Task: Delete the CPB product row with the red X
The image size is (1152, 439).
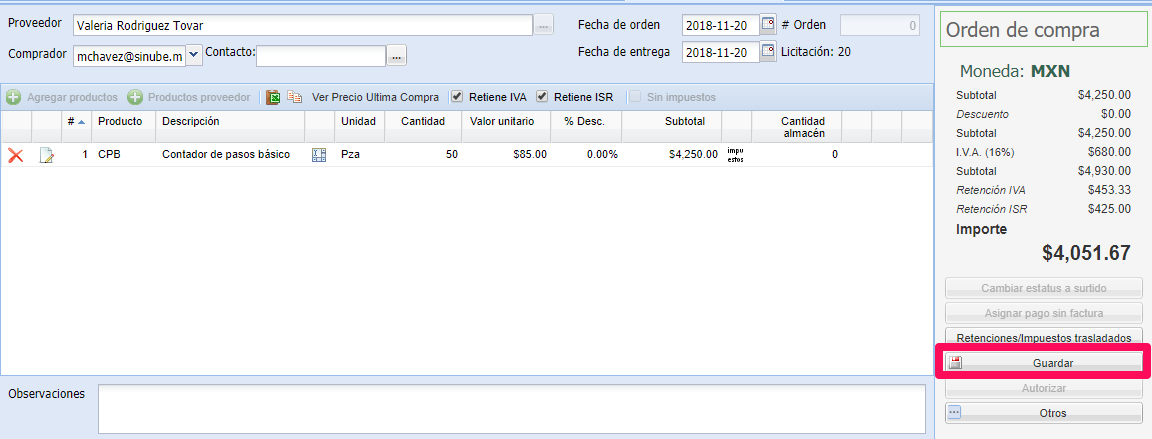Action: (x=15, y=155)
